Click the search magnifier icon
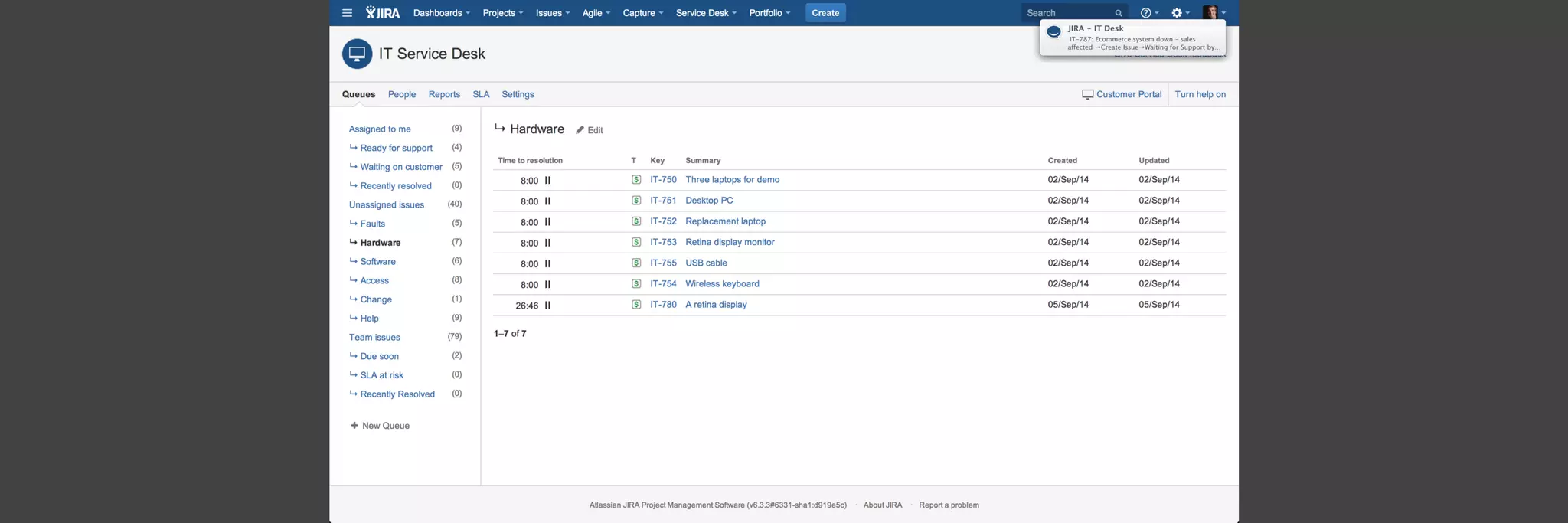 click(1119, 13)
